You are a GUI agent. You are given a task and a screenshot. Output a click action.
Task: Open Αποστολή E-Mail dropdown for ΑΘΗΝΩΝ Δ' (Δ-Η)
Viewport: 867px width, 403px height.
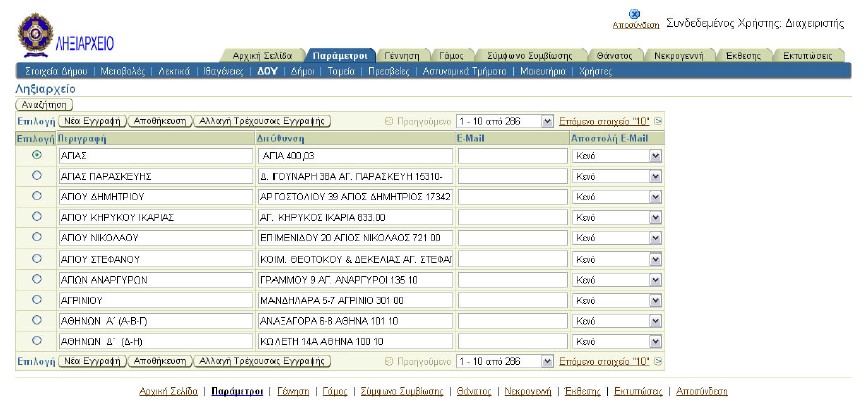click(617, 342)
